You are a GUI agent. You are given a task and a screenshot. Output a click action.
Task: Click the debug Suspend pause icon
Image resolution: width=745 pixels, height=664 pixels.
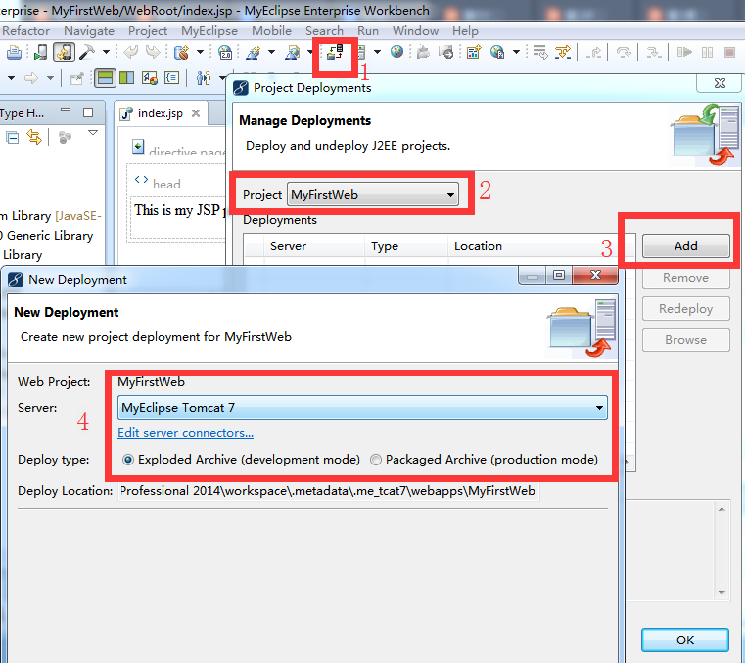coord(707,52)
